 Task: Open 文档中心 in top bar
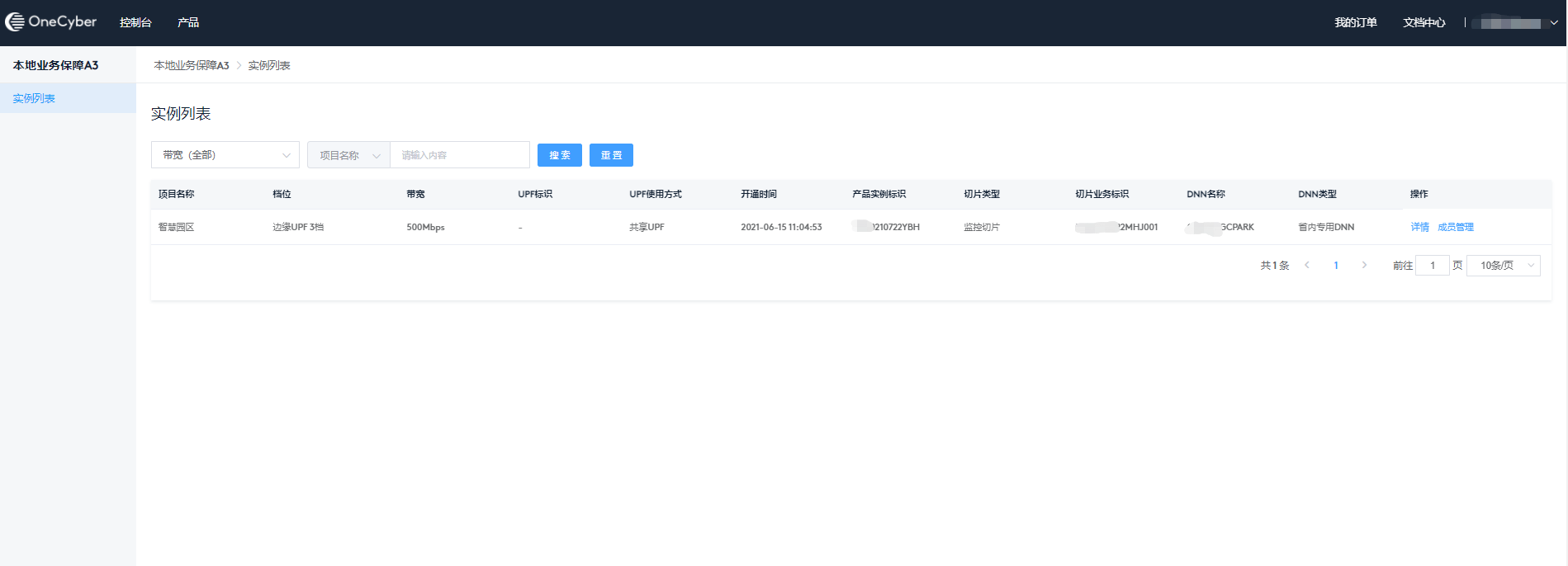pos(1424,22)
